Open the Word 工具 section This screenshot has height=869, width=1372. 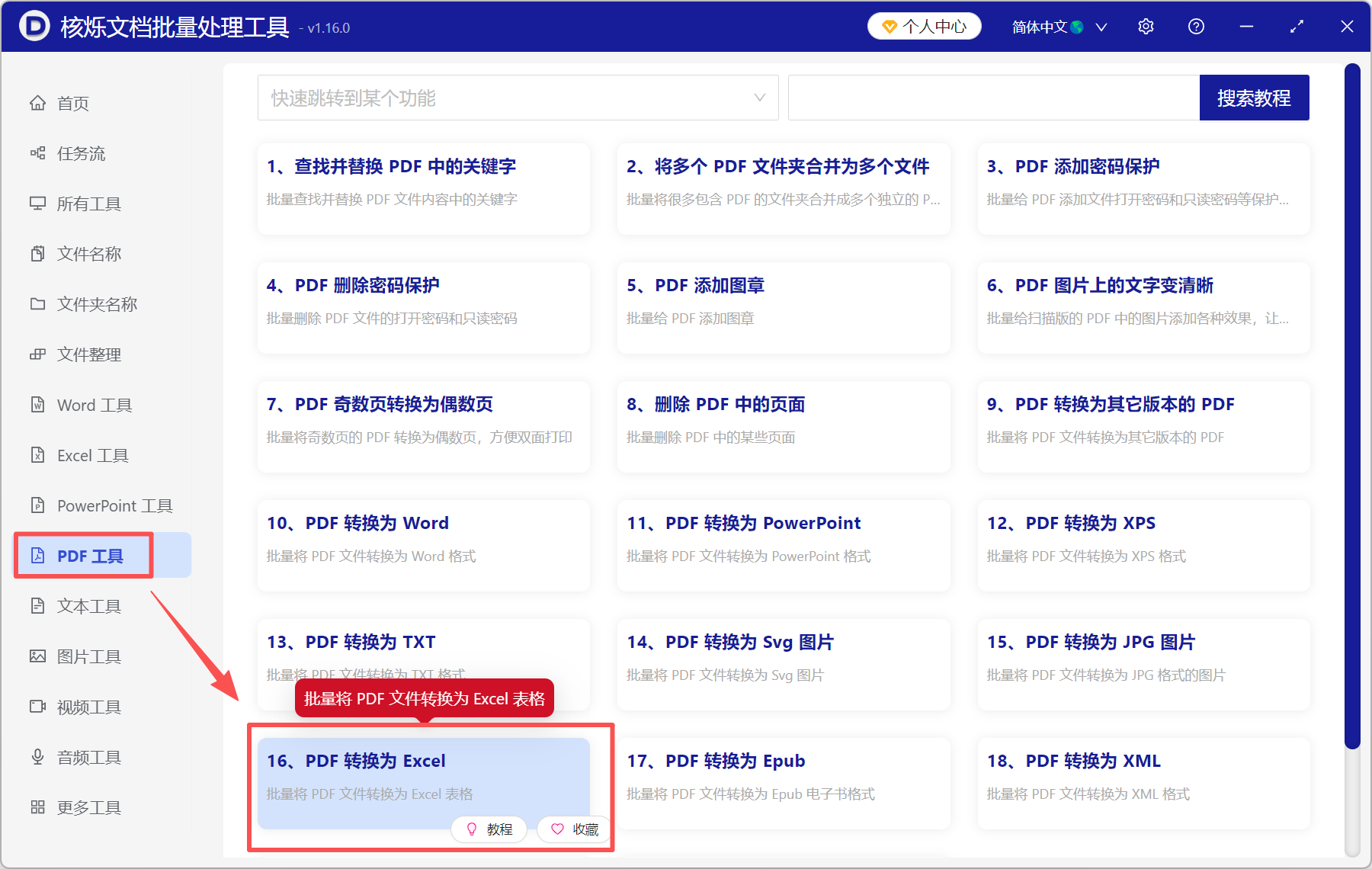pos(93,405)
